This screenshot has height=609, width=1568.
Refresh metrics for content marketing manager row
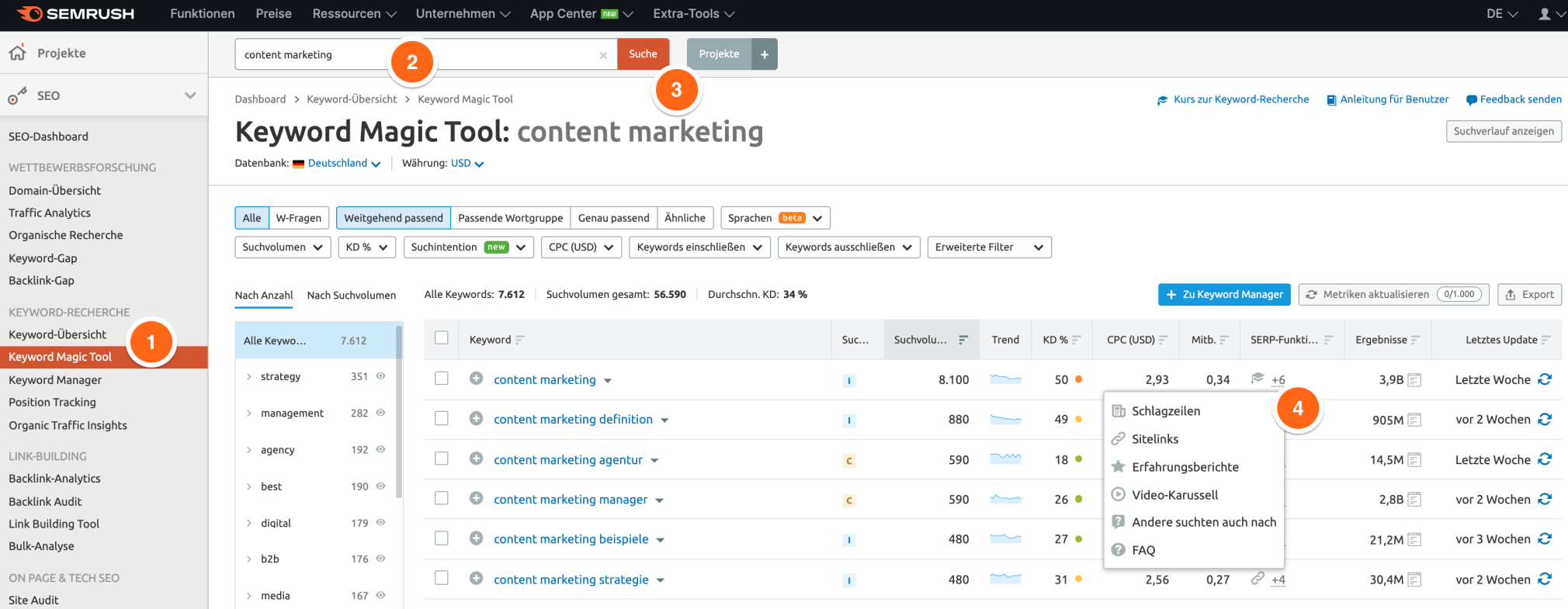[x=1545, y=499]
